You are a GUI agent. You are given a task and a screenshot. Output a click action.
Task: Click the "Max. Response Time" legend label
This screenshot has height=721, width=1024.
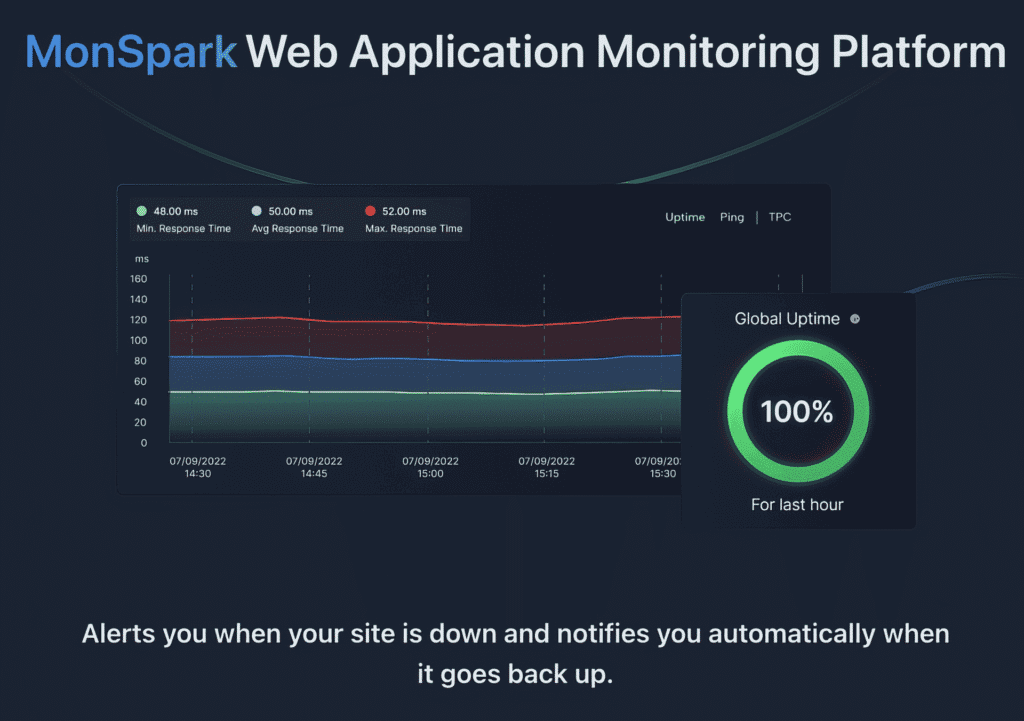(x=414, y=229)
